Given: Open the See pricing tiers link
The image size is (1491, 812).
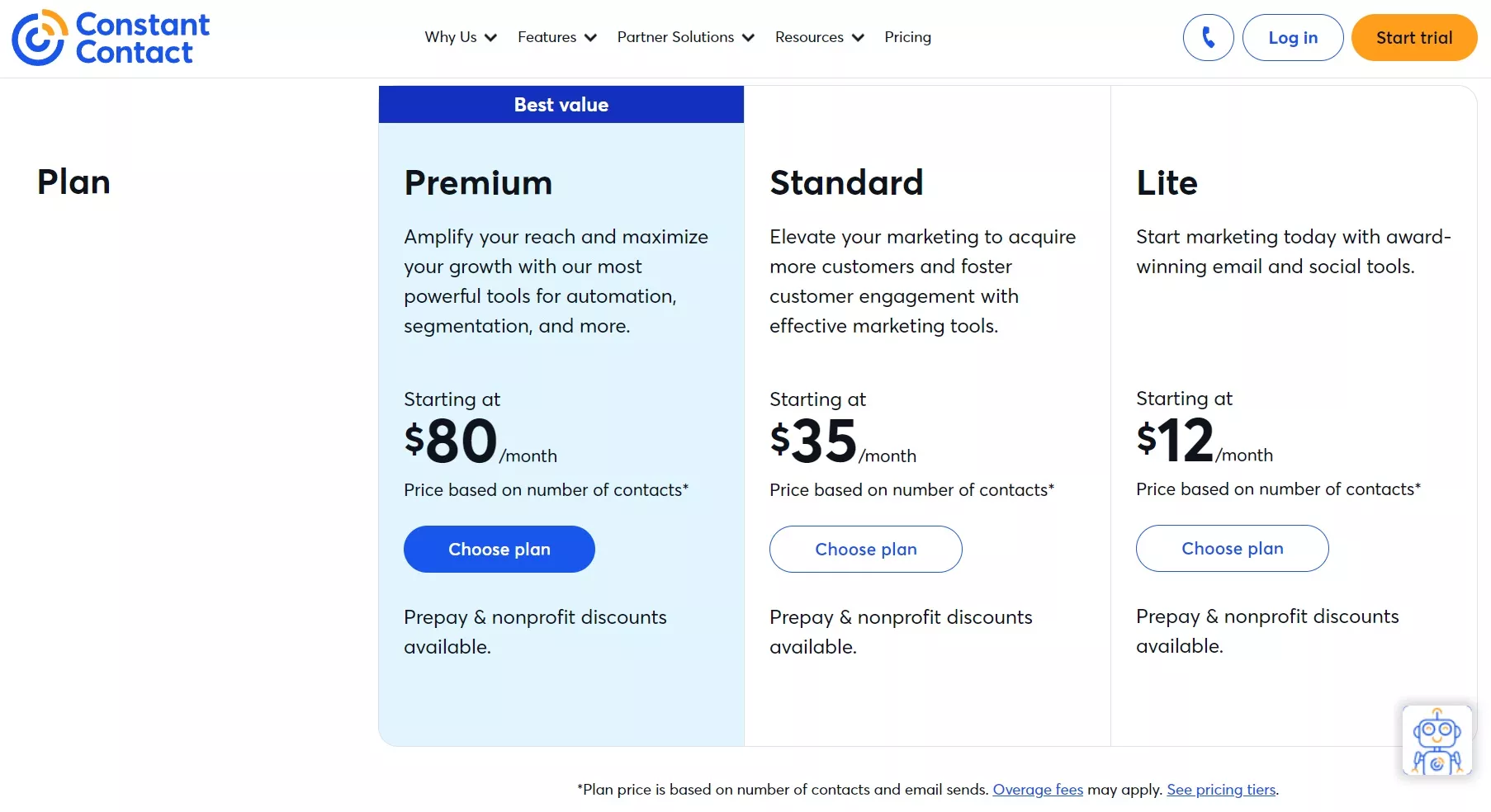Looking at the screenshot, I should 1220,790.
